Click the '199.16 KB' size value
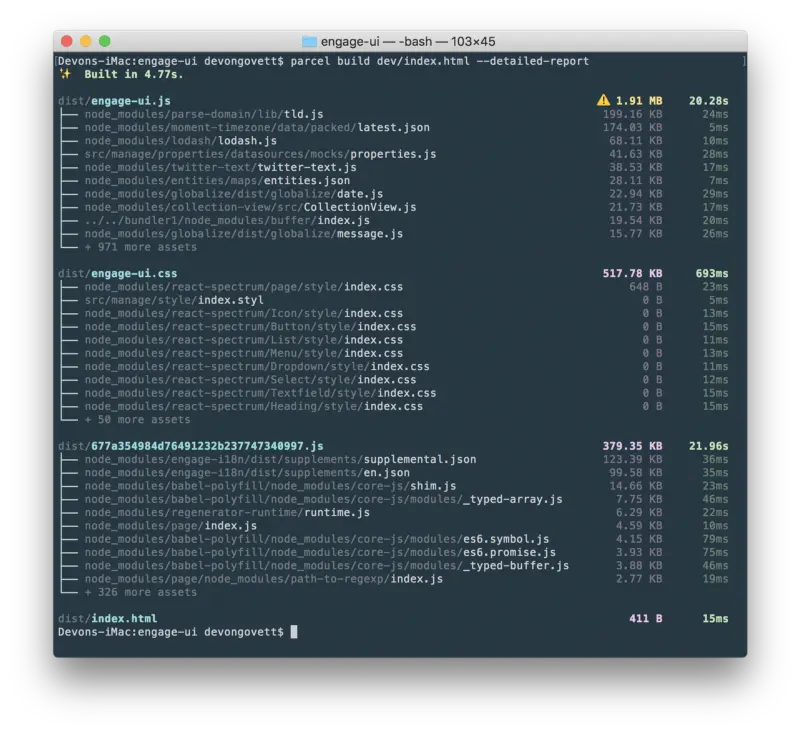 click(633, 114)
